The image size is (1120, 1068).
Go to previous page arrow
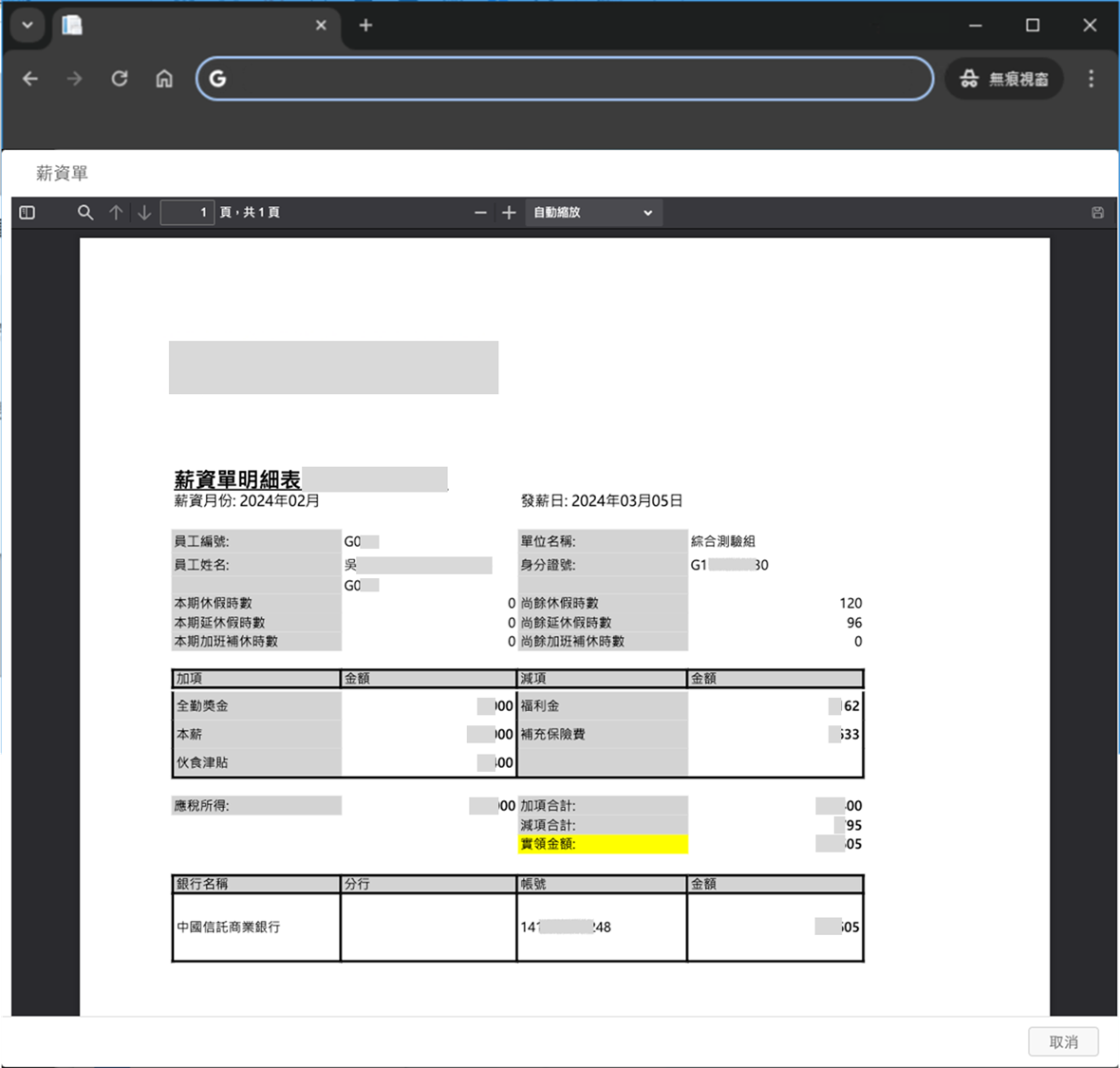point(116,213)
